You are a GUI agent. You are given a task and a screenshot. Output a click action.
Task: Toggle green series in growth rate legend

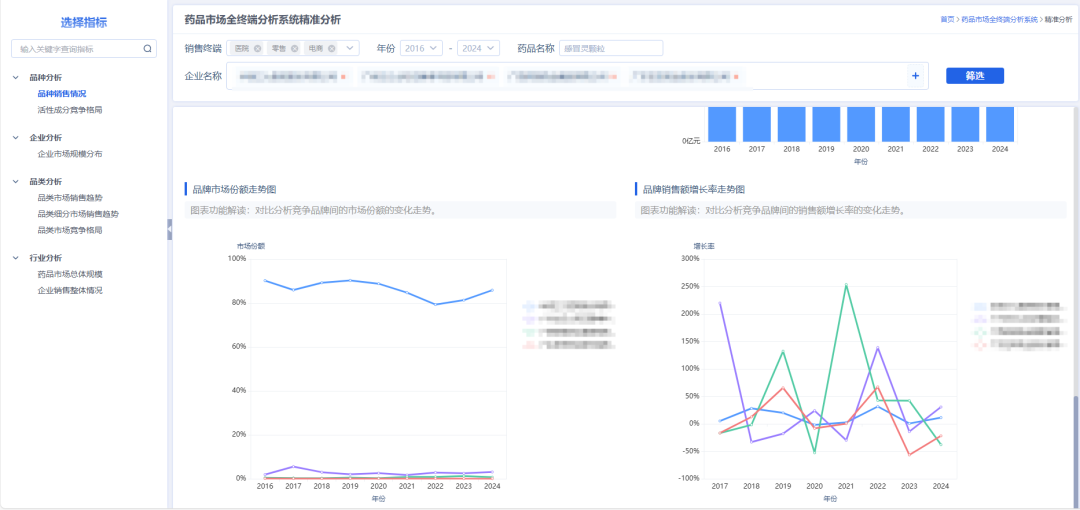click(x=1017, y=332)
